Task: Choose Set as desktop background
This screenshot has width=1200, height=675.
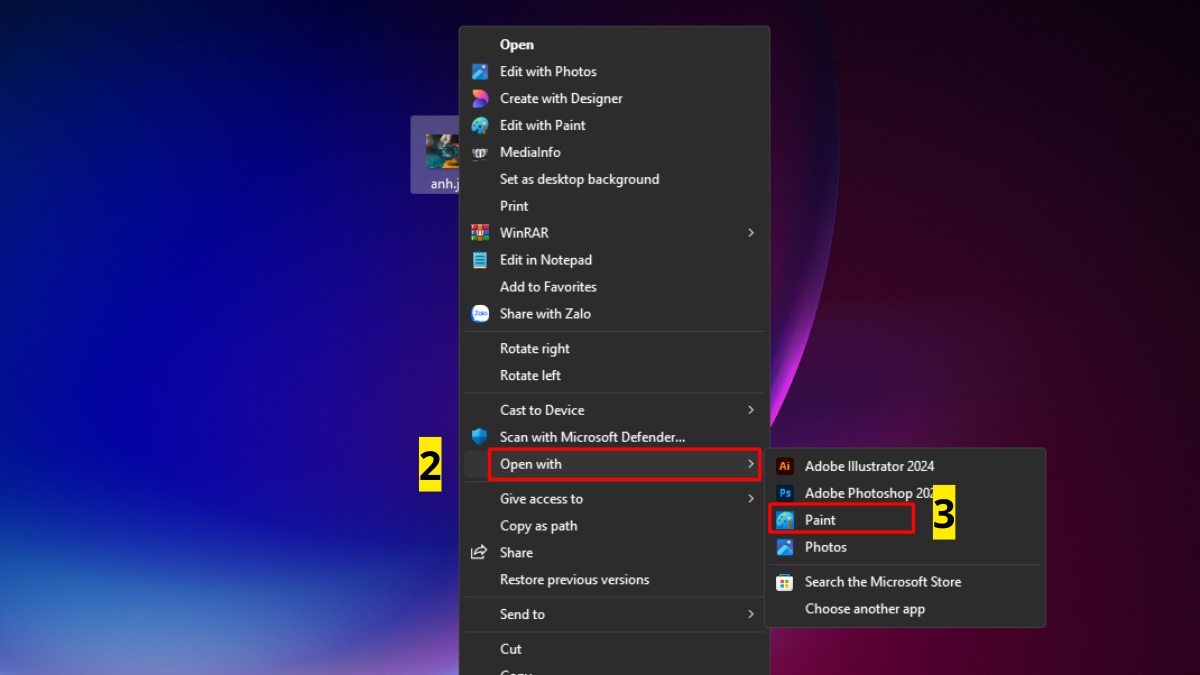Action: pyautogui.click(x=579, y=179)
